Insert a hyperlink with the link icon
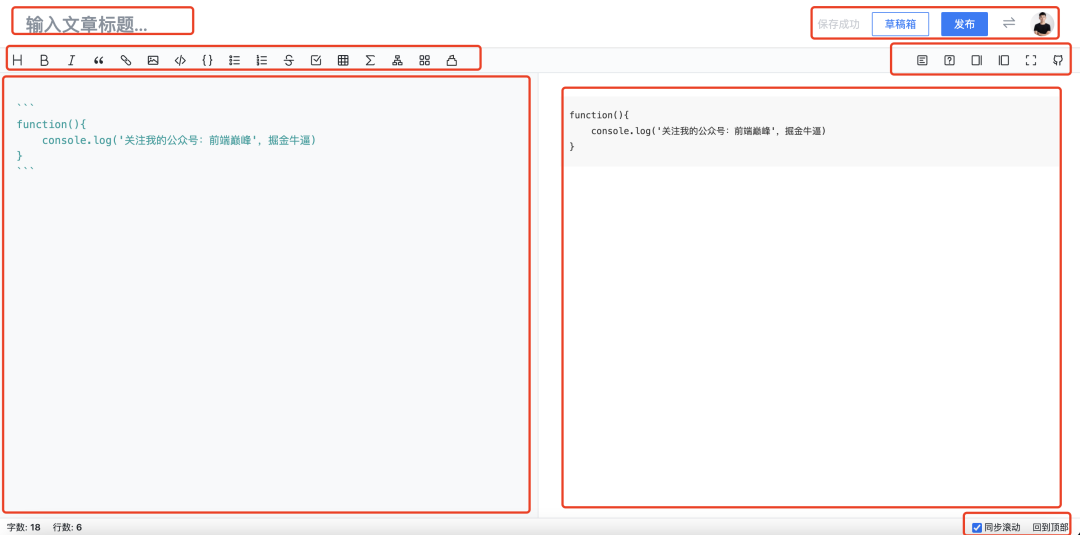Viewport: 1080px width, 535px height. coord(125,61)
